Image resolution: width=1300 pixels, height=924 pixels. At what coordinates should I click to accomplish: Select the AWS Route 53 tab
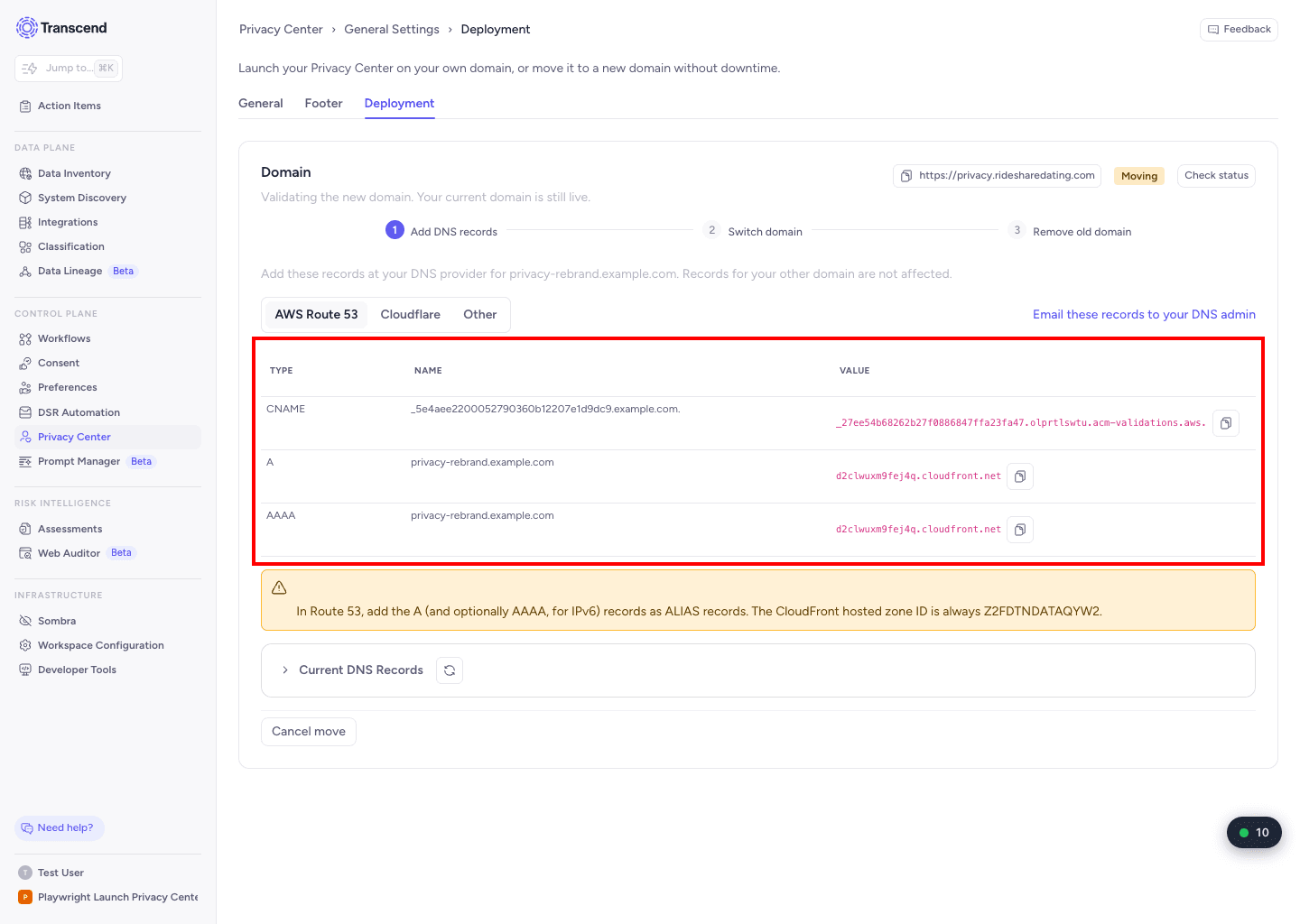[316, 315]
